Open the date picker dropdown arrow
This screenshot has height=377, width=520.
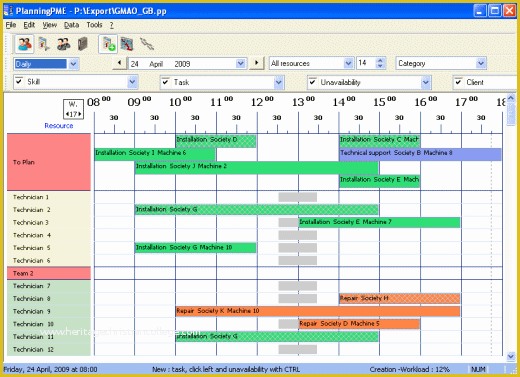click(x=240, y=63)
